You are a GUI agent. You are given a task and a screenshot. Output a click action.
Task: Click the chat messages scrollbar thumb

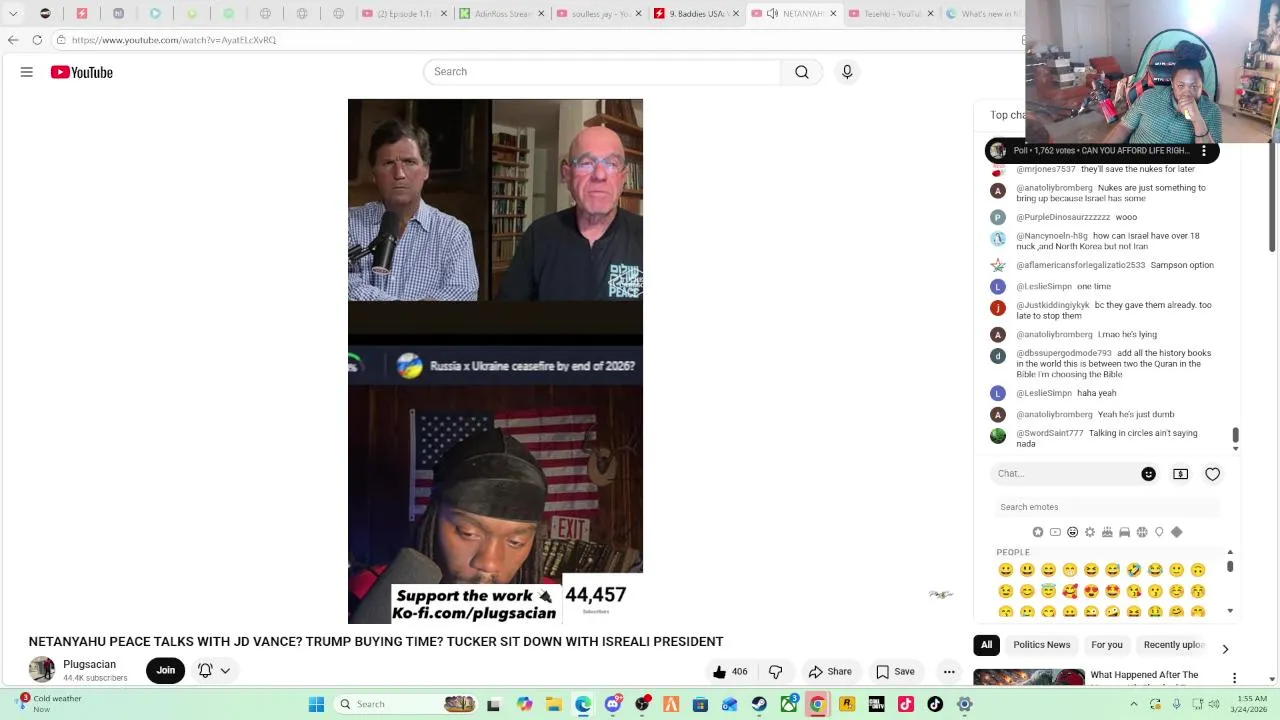[x=1235, y=435]
